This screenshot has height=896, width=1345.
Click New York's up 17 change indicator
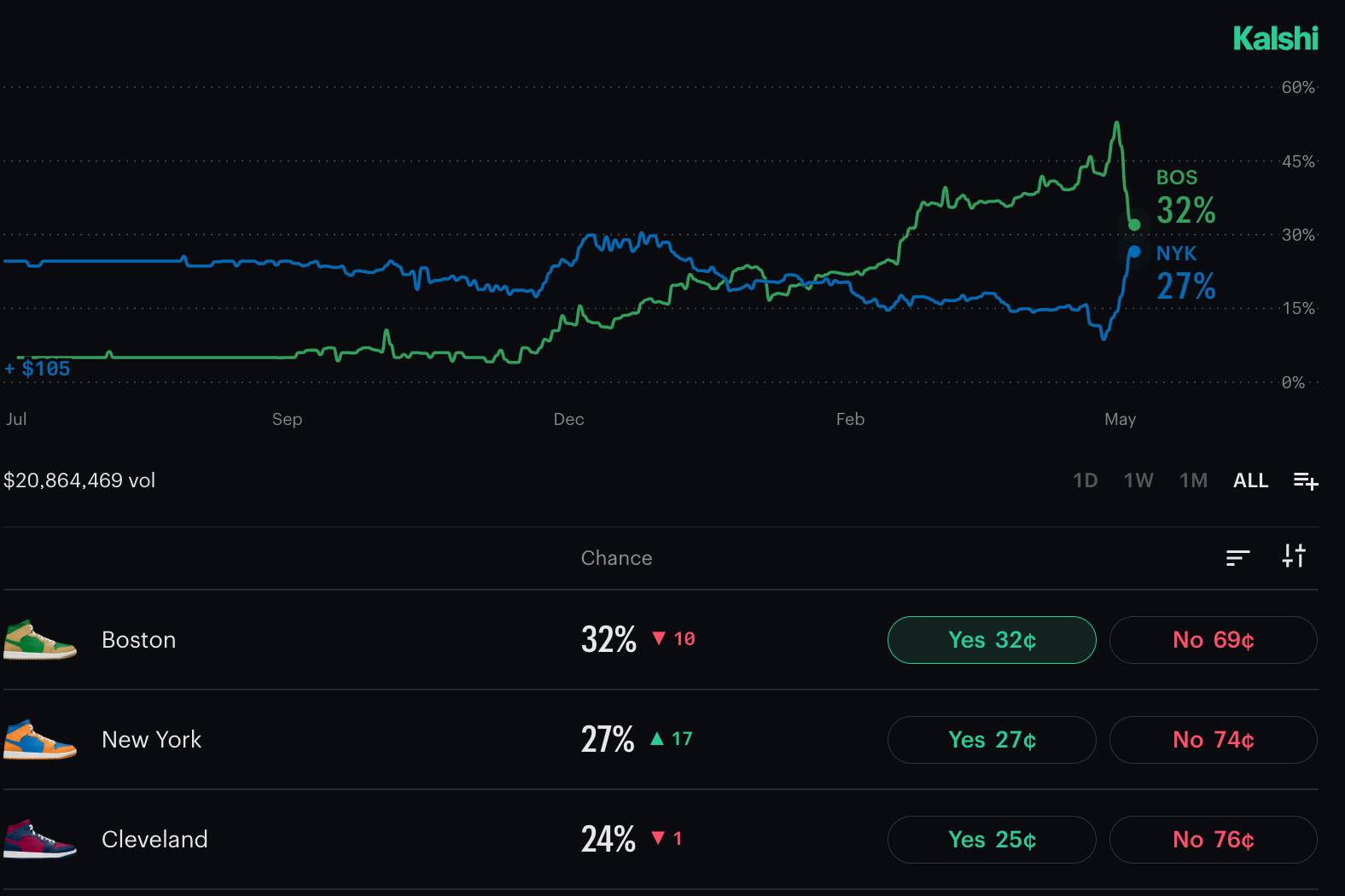[x=671, y=739]
